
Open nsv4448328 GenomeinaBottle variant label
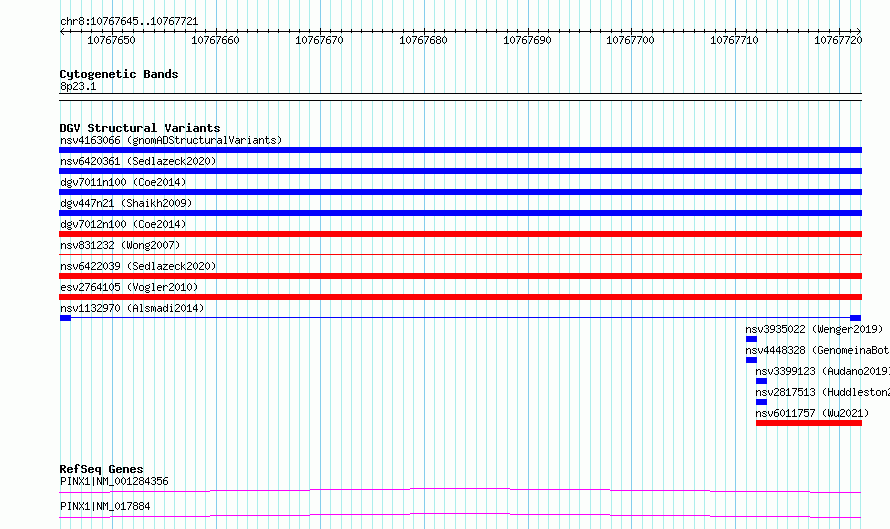tap(817, 350)
